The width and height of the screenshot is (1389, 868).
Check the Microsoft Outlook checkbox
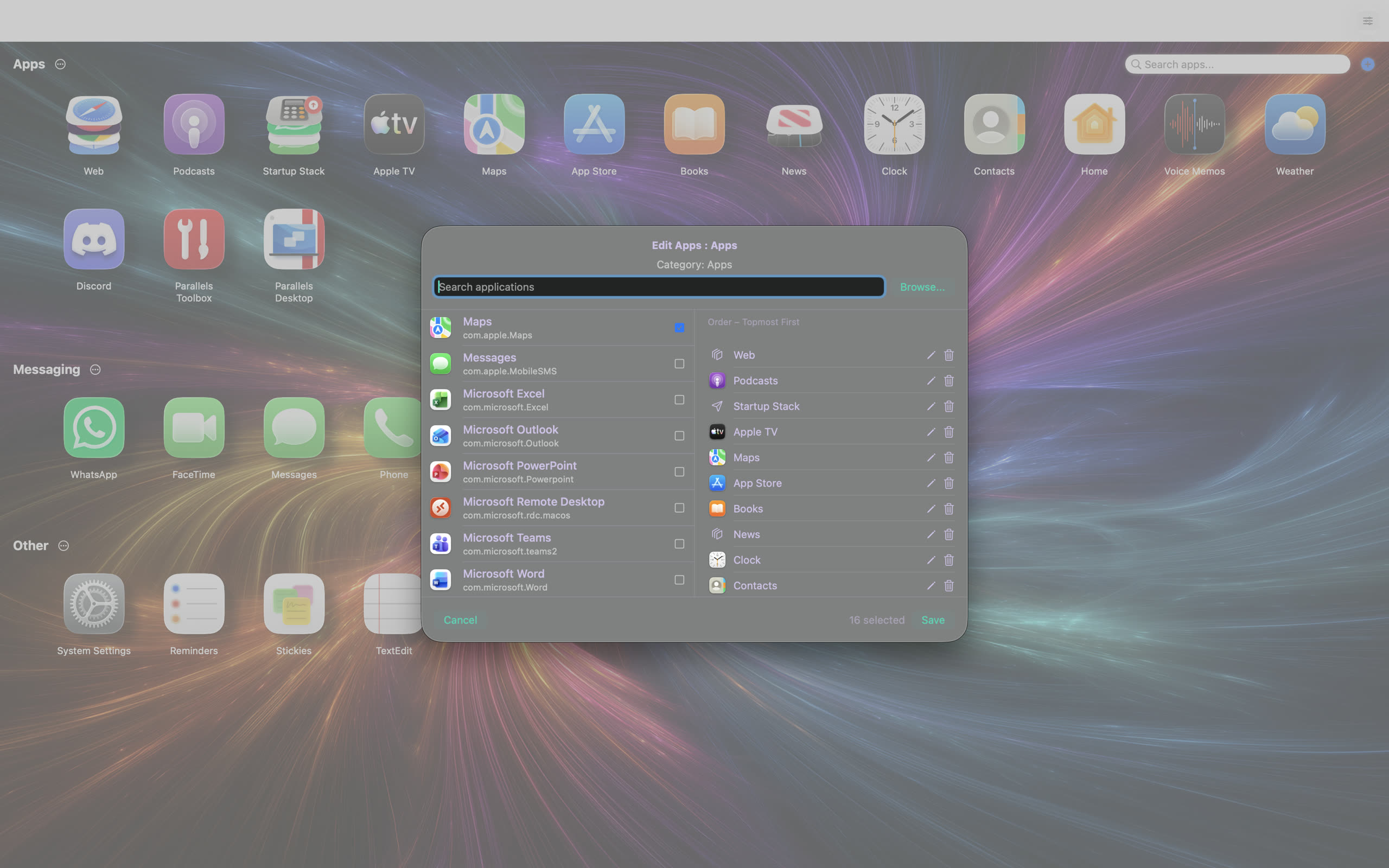point(679,436)
